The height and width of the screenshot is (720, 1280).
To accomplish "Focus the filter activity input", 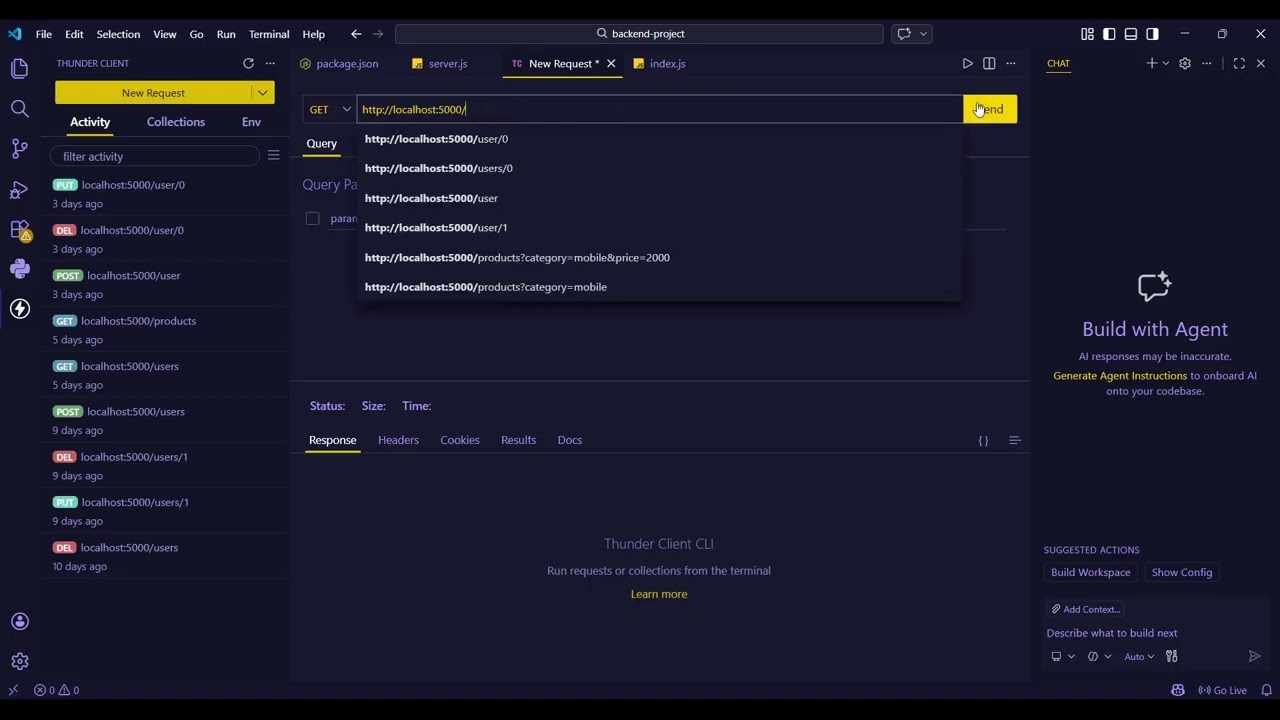I will 157,156.
